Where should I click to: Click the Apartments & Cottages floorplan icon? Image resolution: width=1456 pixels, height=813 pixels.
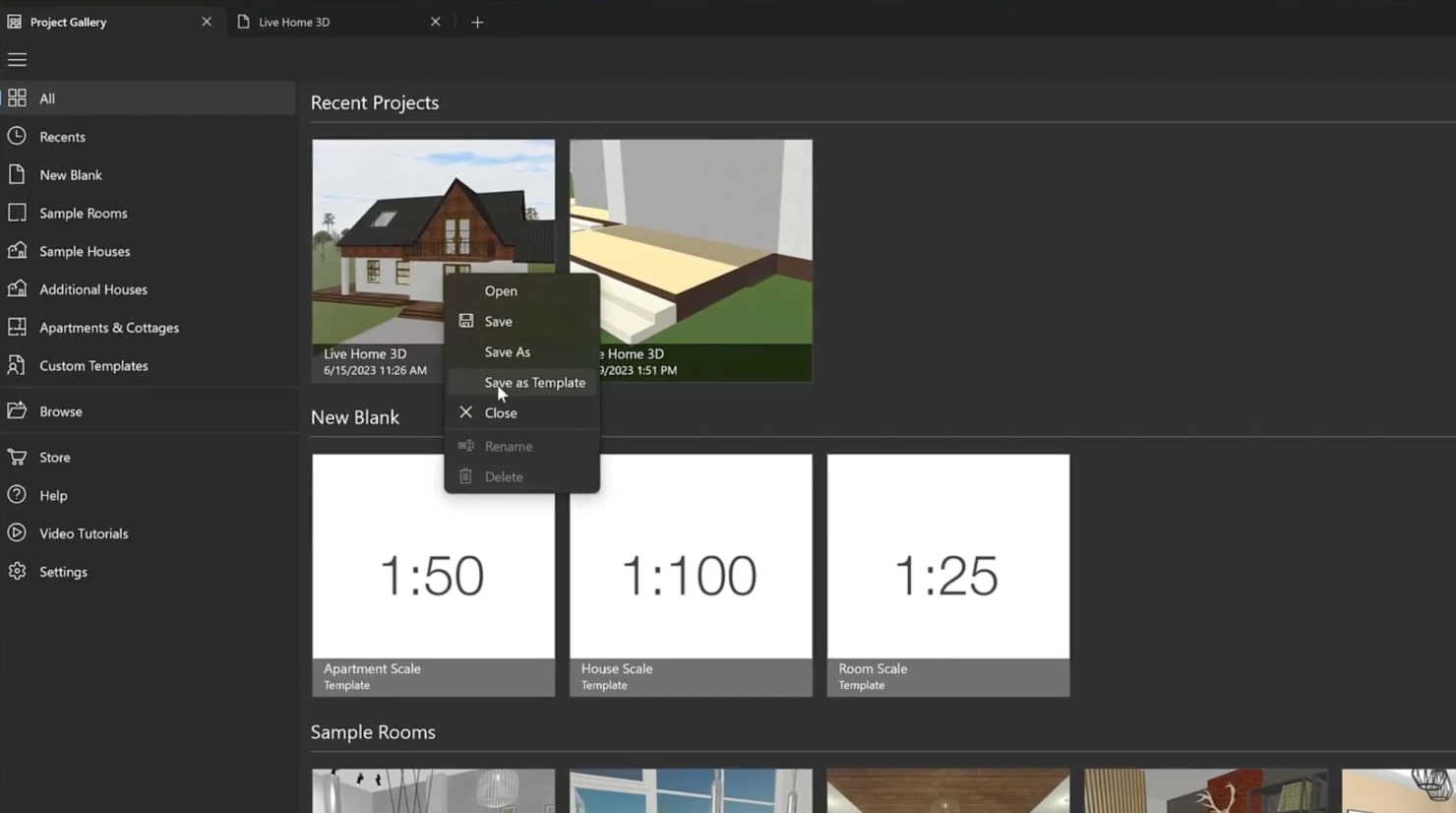17,327
